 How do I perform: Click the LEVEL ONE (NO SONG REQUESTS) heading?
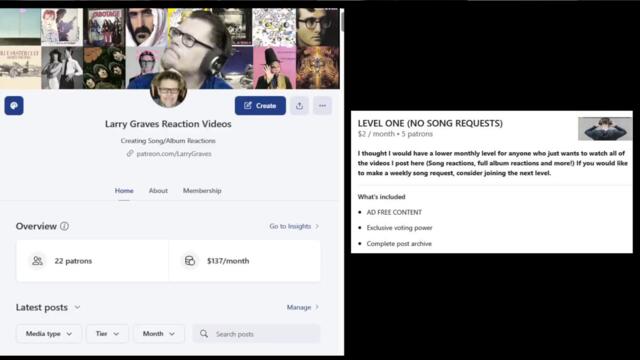[x=430, y=123]
